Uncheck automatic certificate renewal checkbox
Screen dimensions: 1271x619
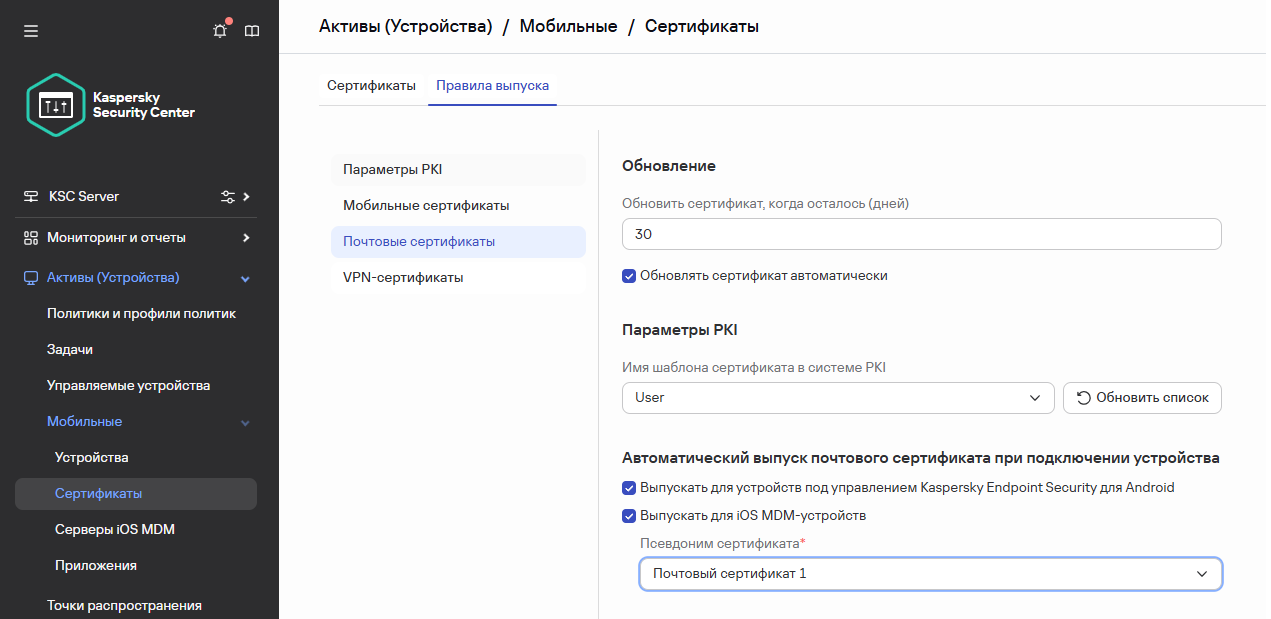point(629,276)
